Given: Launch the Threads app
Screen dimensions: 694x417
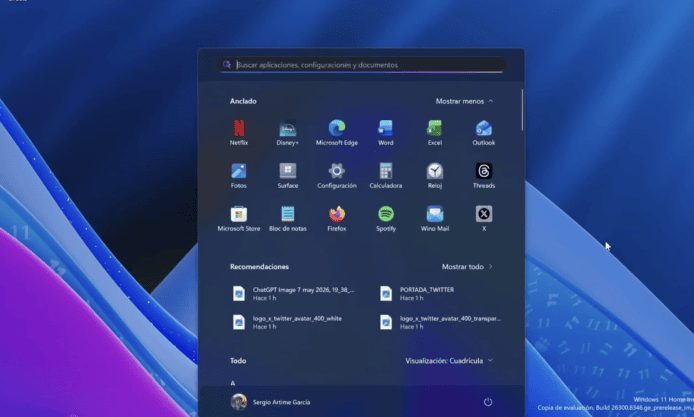Looking at the screenshot, I should click(x=484, y=175).
